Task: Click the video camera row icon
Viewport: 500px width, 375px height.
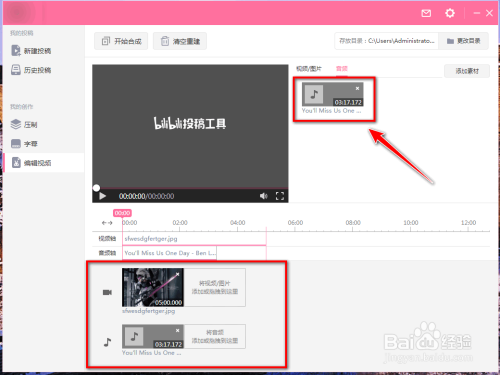Action: (x=107, y=292)
